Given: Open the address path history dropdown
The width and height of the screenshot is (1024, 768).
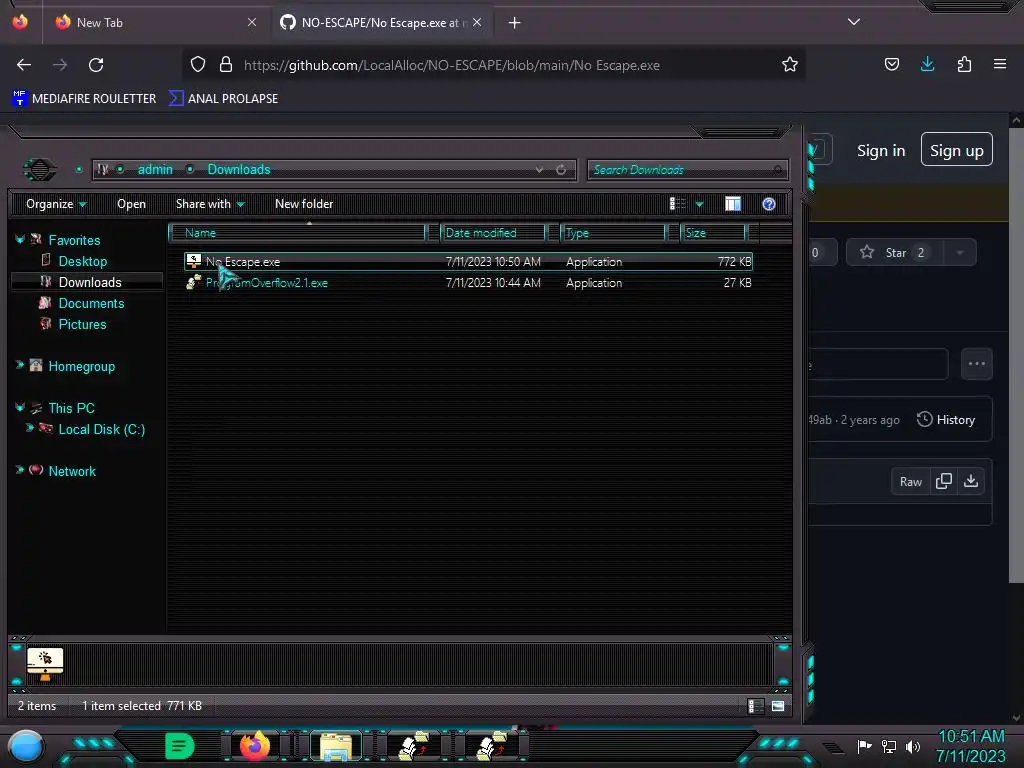Looking at the screenshot, I should pos(539,170).
